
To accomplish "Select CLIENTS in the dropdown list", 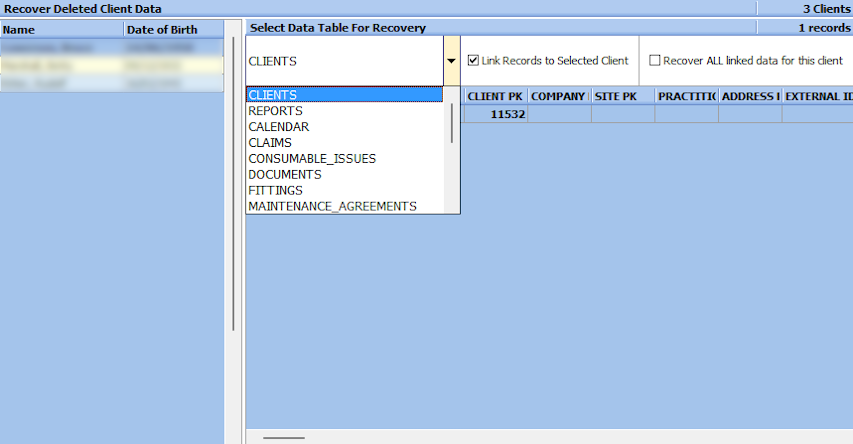I will pos(345,95).
